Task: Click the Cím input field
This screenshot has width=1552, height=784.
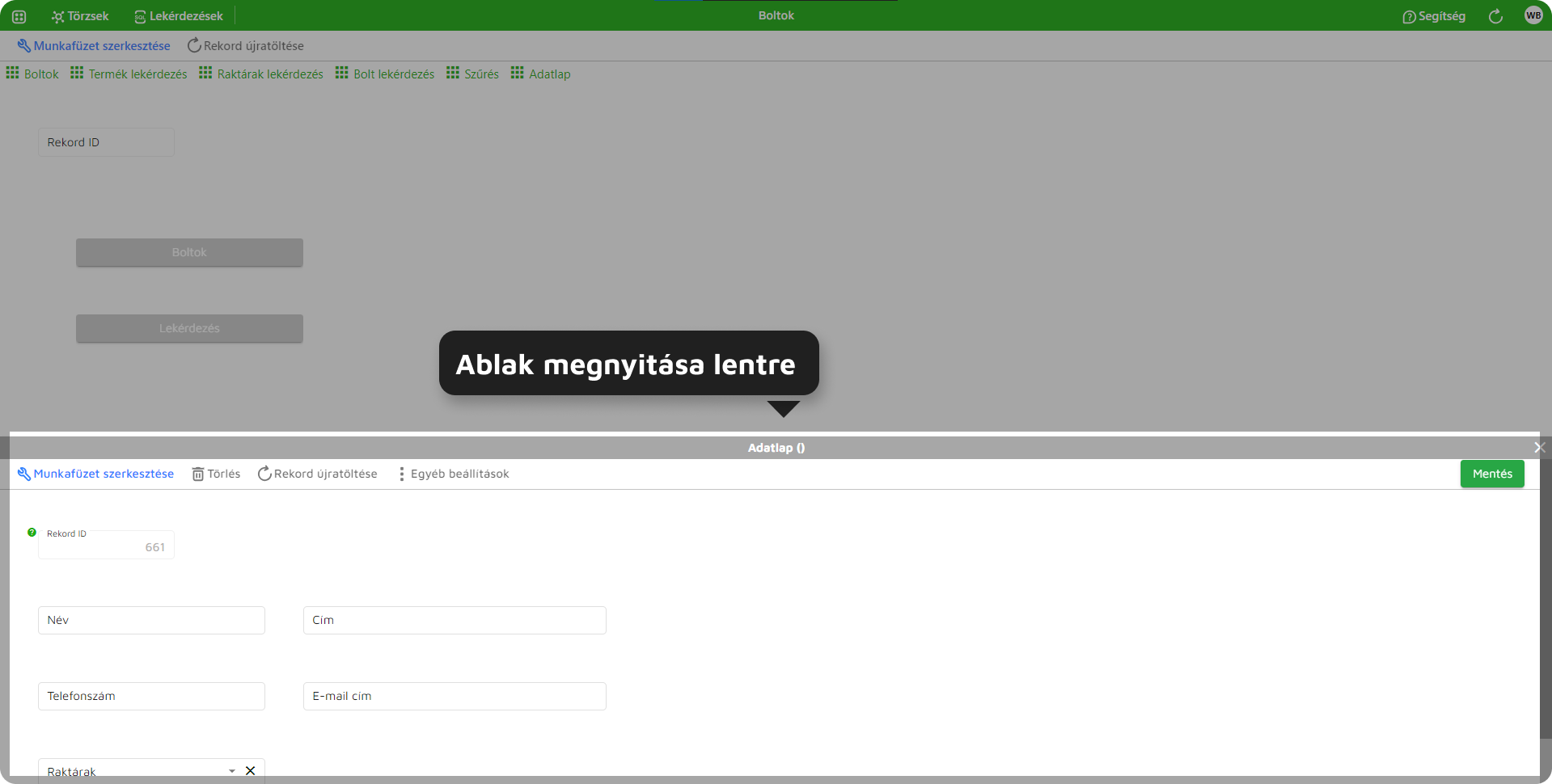Action: (x=455, y=620)
